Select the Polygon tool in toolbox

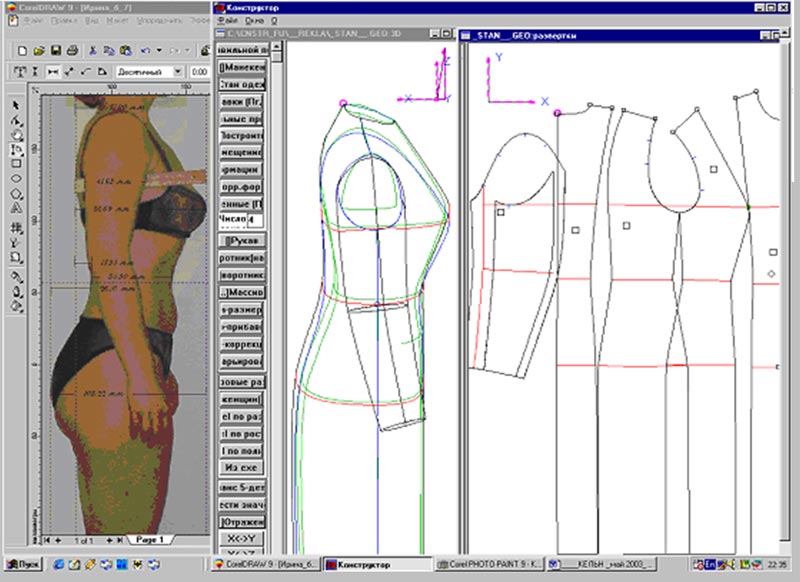click(16, 193)
